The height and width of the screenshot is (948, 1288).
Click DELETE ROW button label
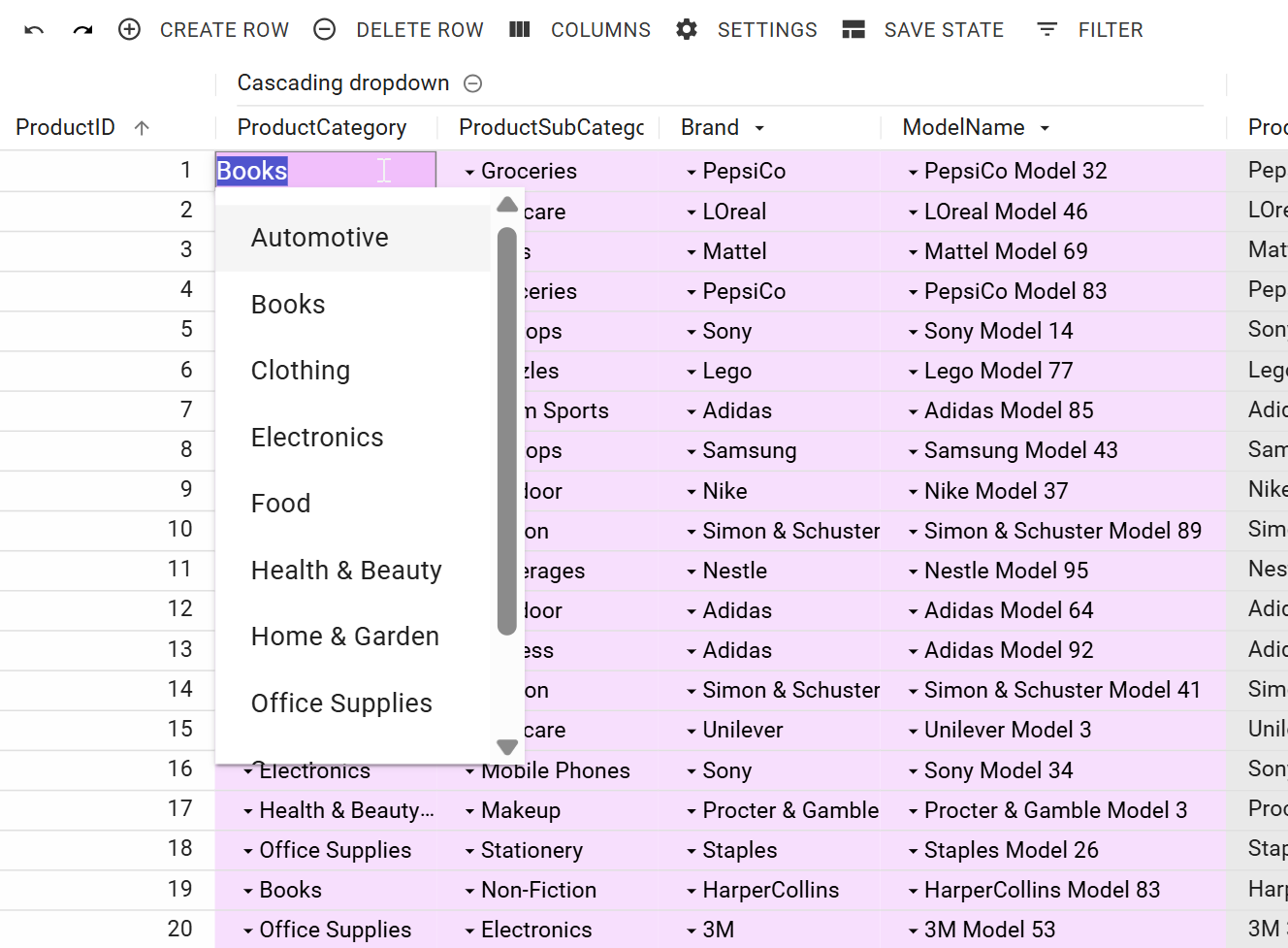click(x=420, y=30)
